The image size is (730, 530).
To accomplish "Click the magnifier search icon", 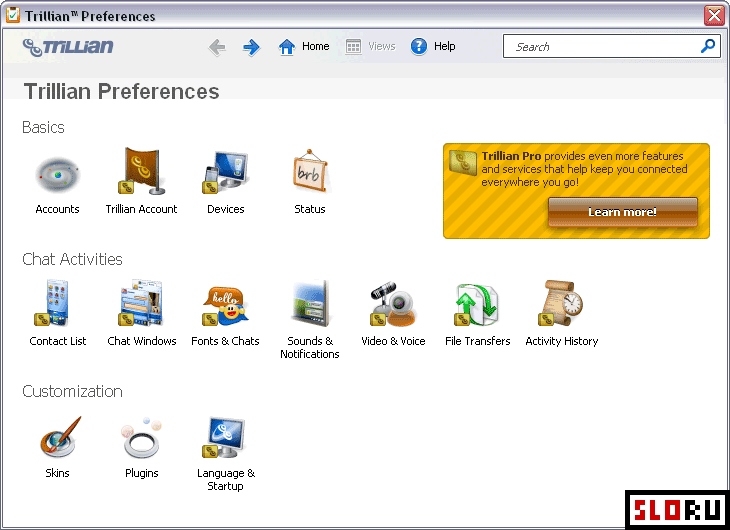I will pyautogui.click(x=708, y=46).
